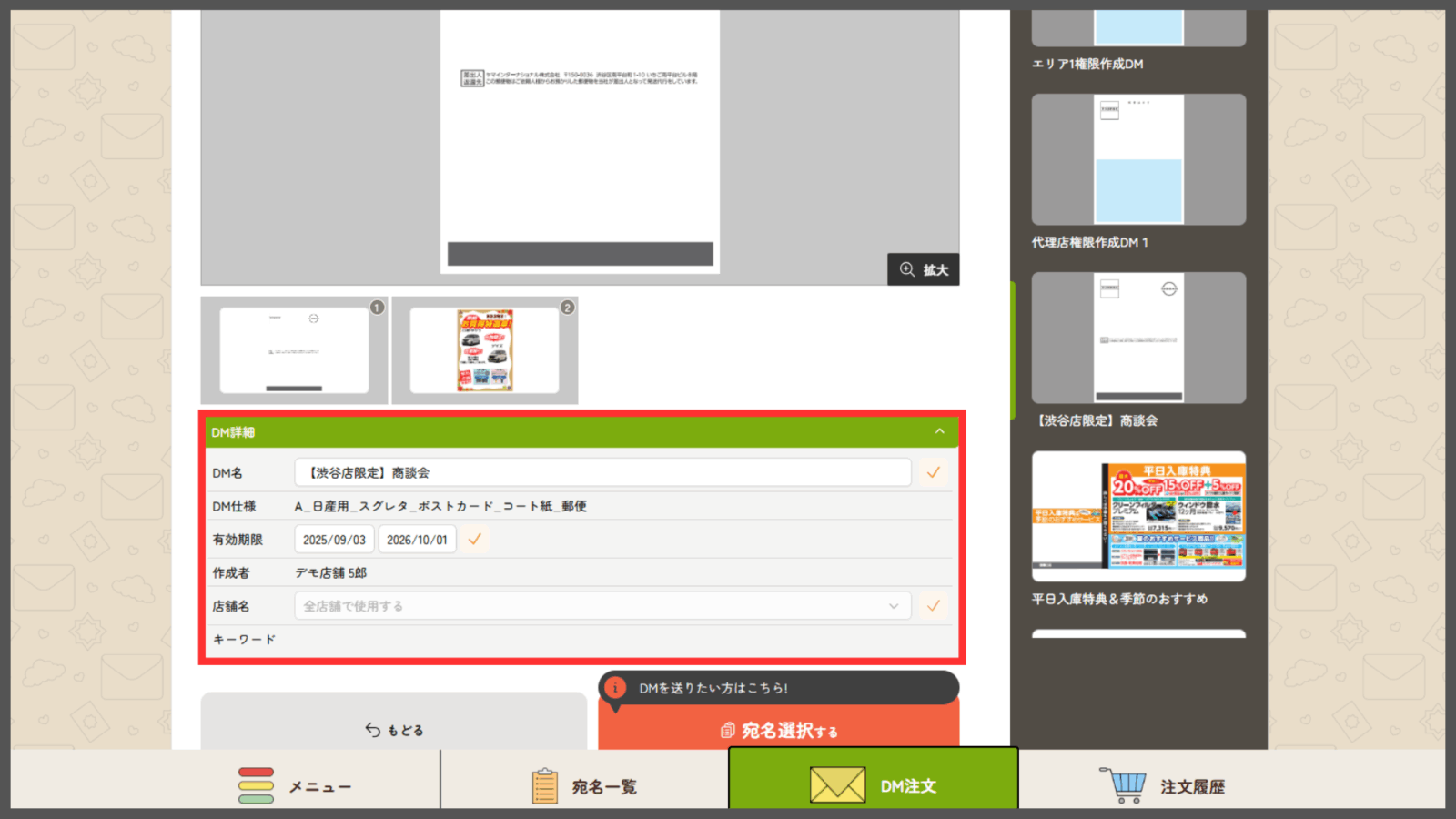1456x819 pixels.
Task: Select page 1 thumbnail preview
Action: coord(294,350)
